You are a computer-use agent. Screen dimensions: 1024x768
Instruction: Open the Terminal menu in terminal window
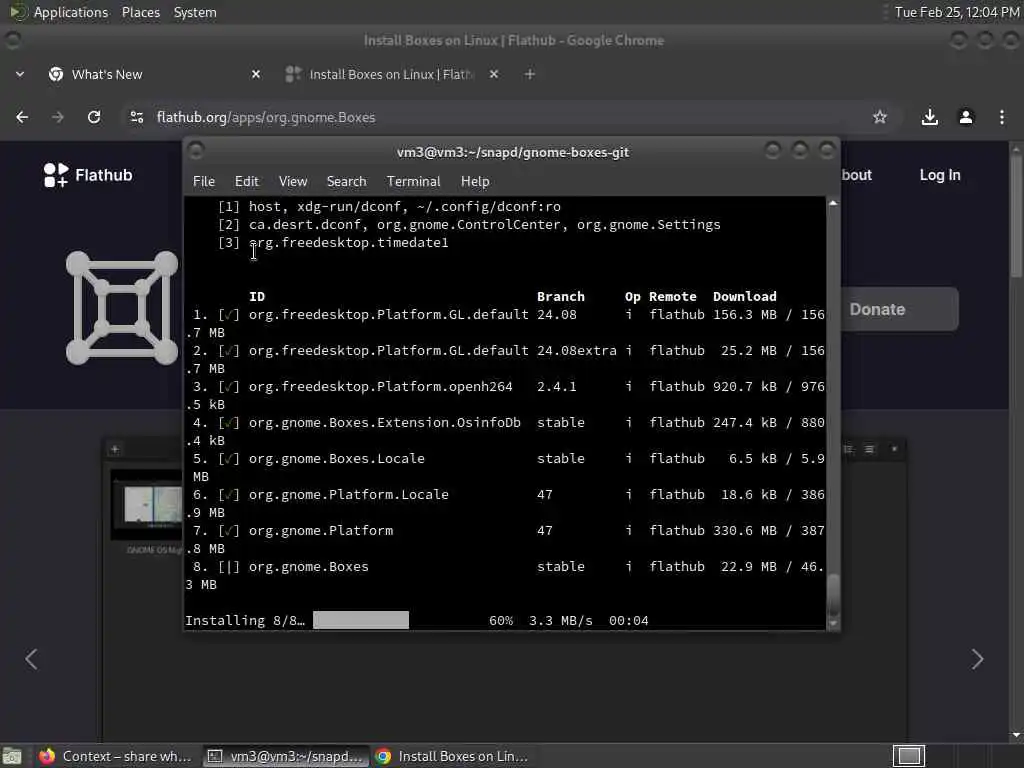pos(413,182)
